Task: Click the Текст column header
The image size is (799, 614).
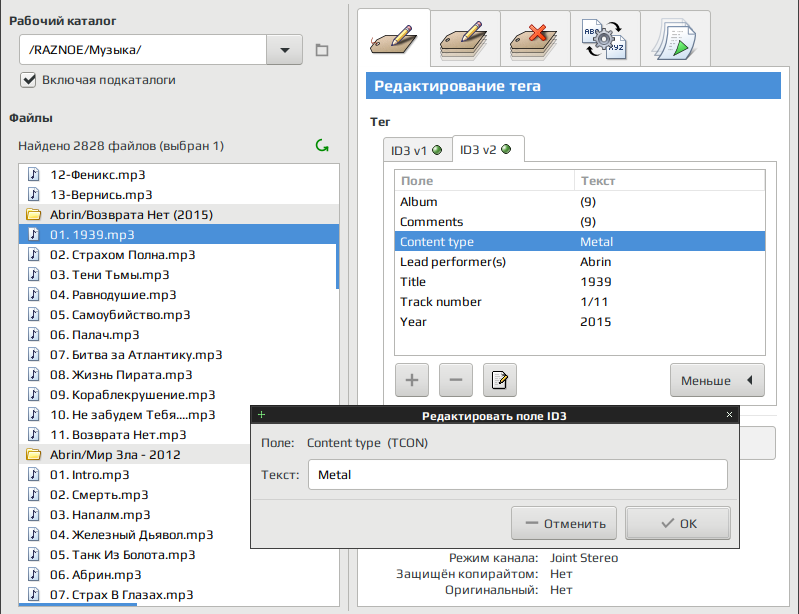Action: tap(670, 181)
